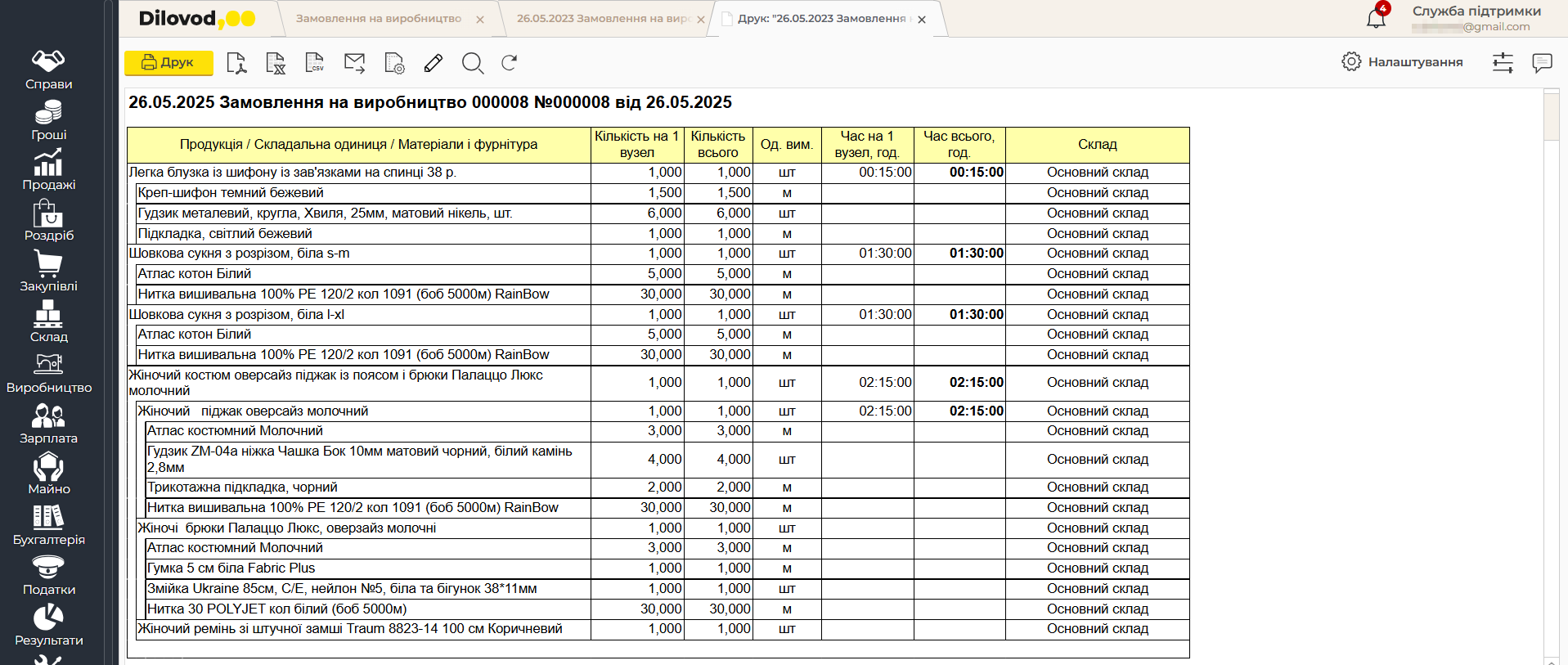Open the chat comments icon
Image resolution: width=1568 pixels, height=665 pixels.
point(1542,63)
